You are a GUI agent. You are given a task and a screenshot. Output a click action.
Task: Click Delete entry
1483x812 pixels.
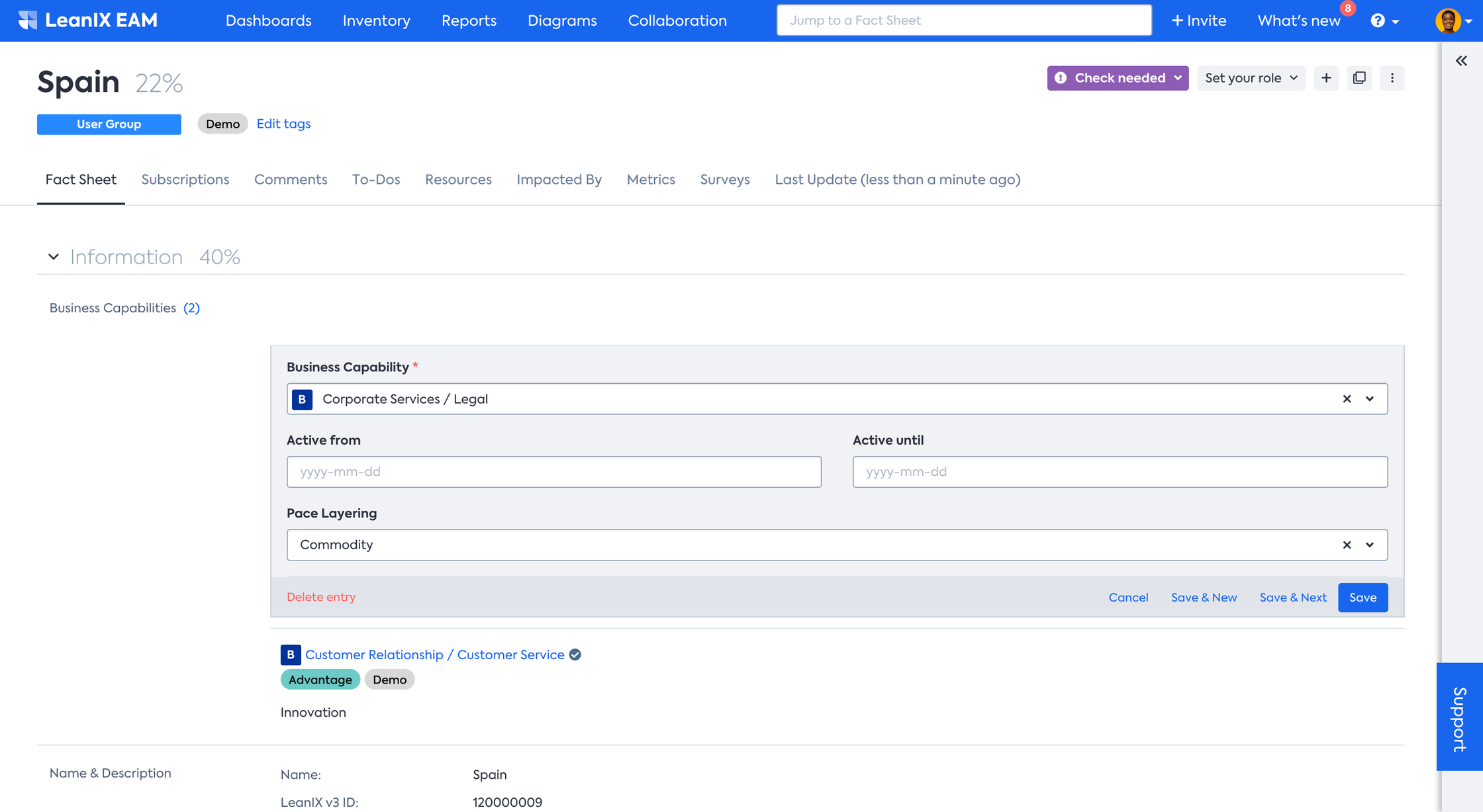(321, 597)
